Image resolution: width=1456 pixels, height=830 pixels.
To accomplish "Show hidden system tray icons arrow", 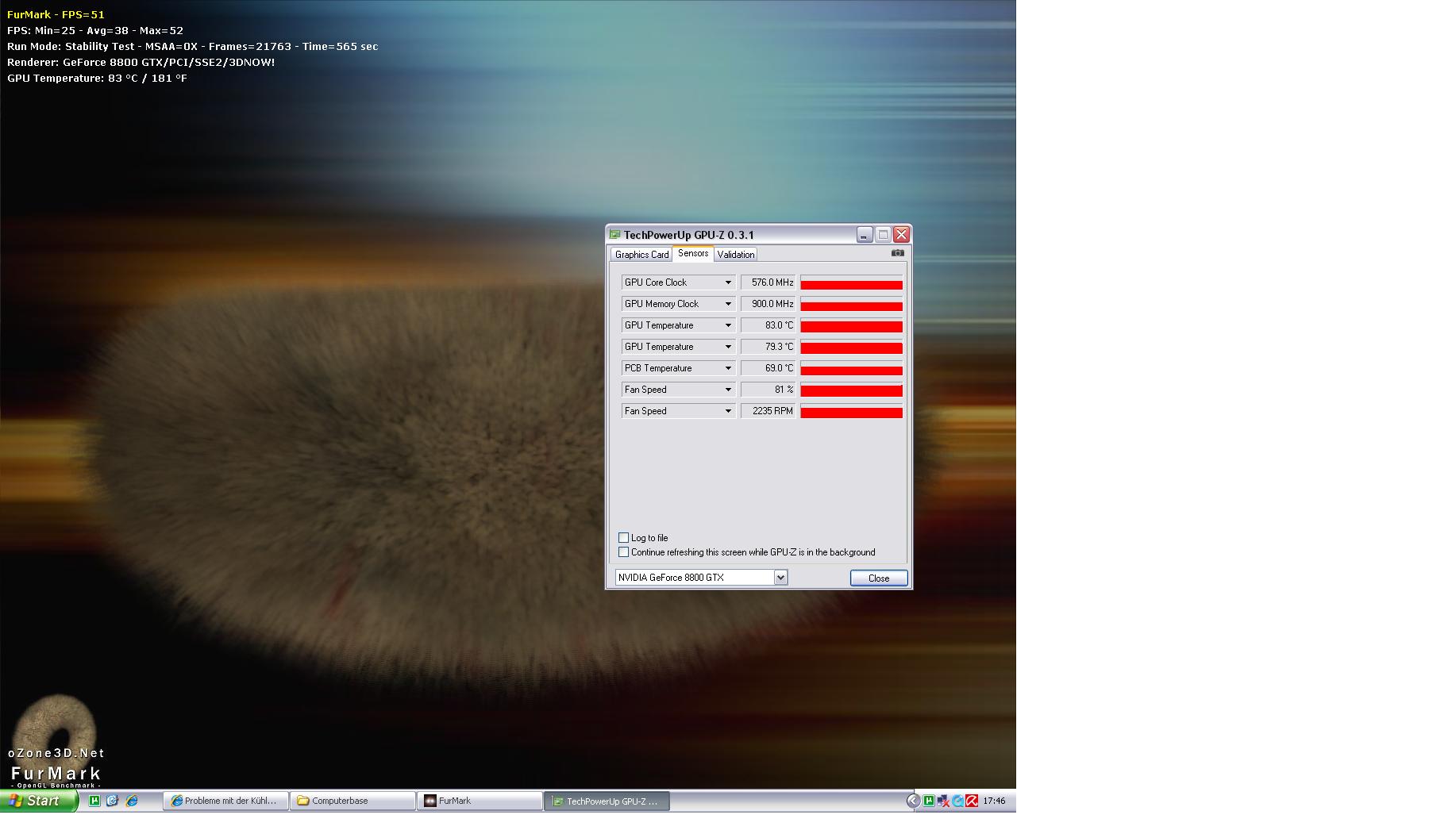I will [x=913, y=801].
